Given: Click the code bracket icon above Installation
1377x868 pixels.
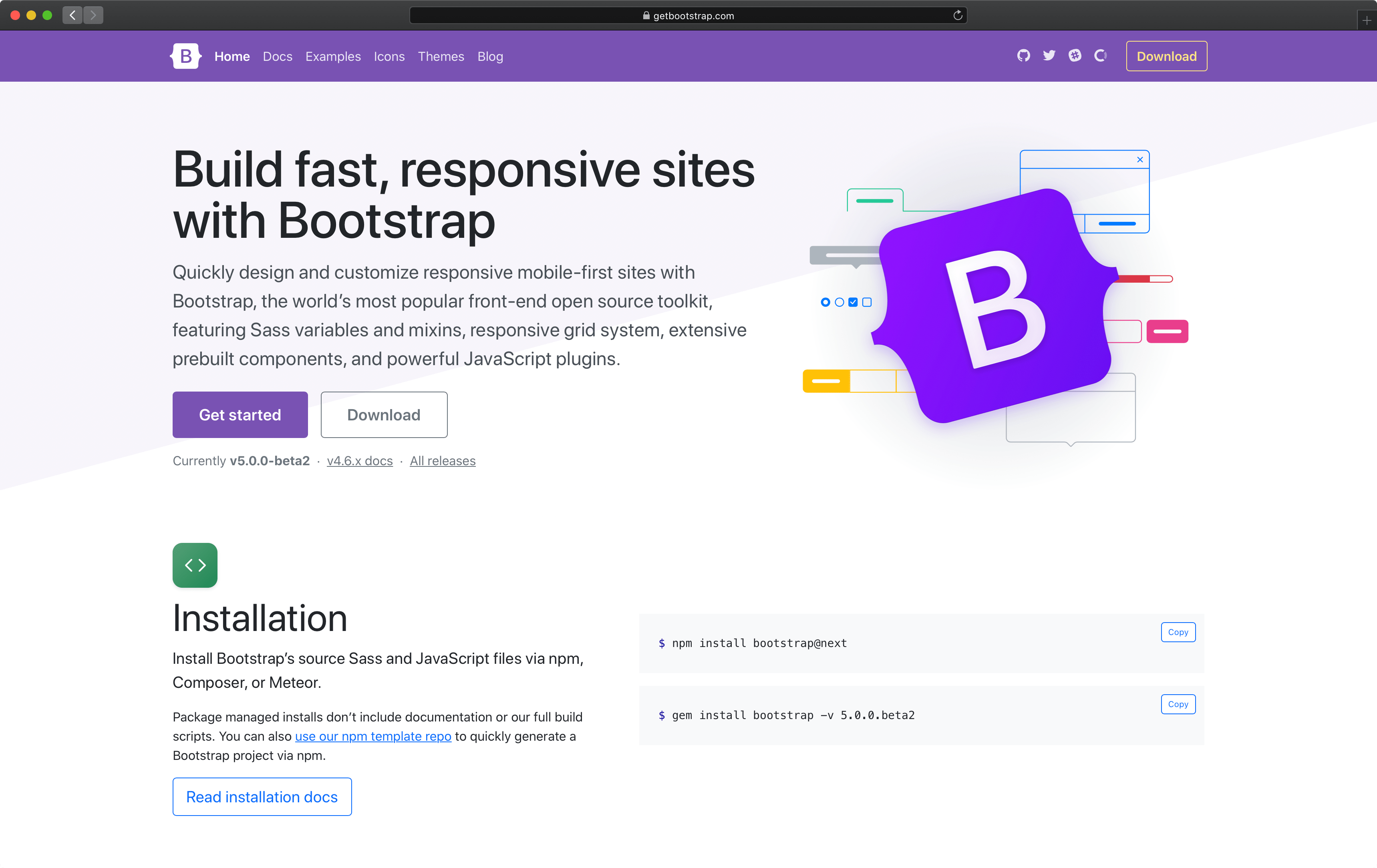Looking at the screenshot, I should click(196, 565).
